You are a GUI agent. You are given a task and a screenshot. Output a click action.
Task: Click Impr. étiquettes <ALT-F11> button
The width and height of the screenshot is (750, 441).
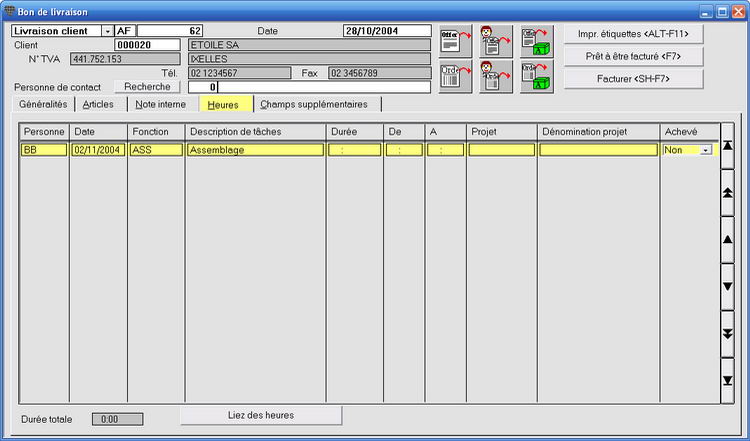tap(633, 34)
